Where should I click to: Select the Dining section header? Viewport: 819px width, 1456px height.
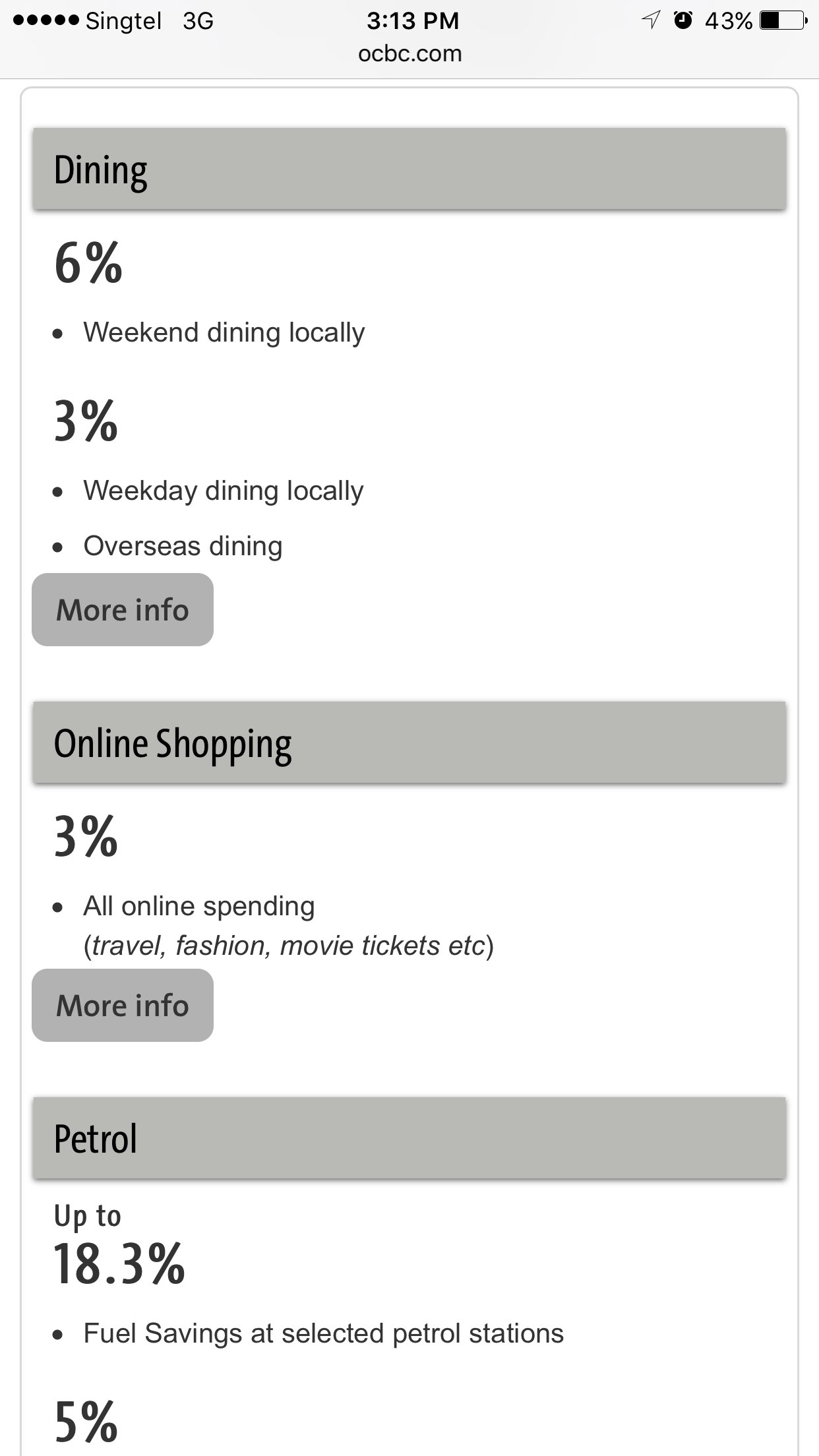coord(409,169)
